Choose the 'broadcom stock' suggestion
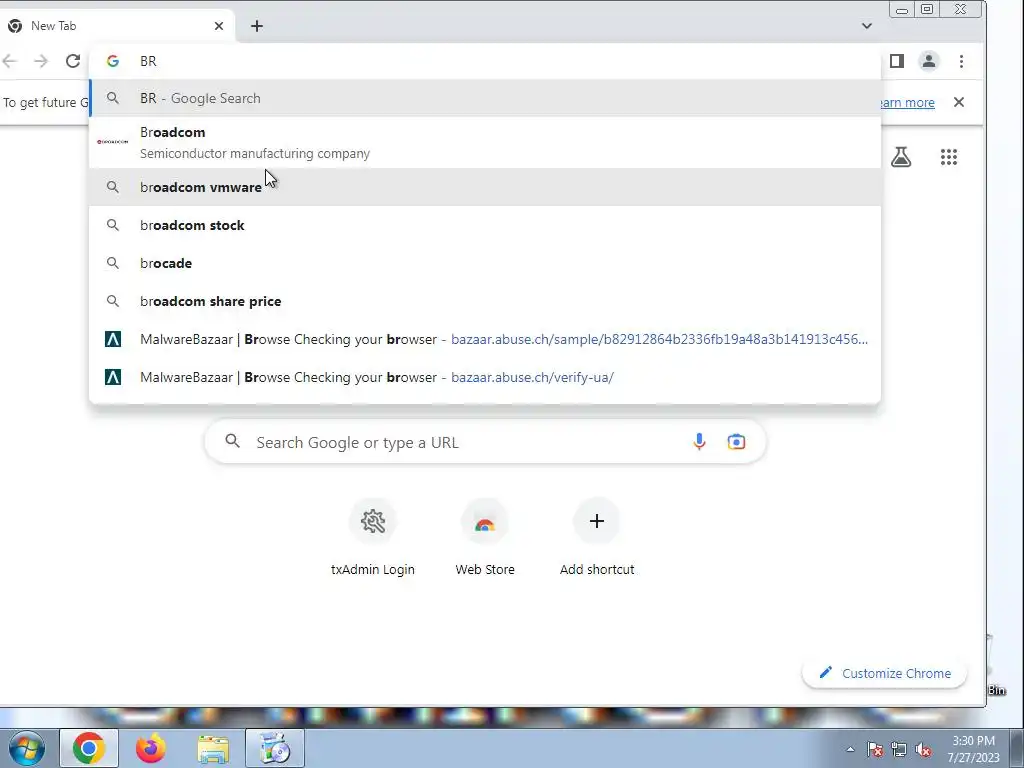1024x768 pixels. point(485,225)
